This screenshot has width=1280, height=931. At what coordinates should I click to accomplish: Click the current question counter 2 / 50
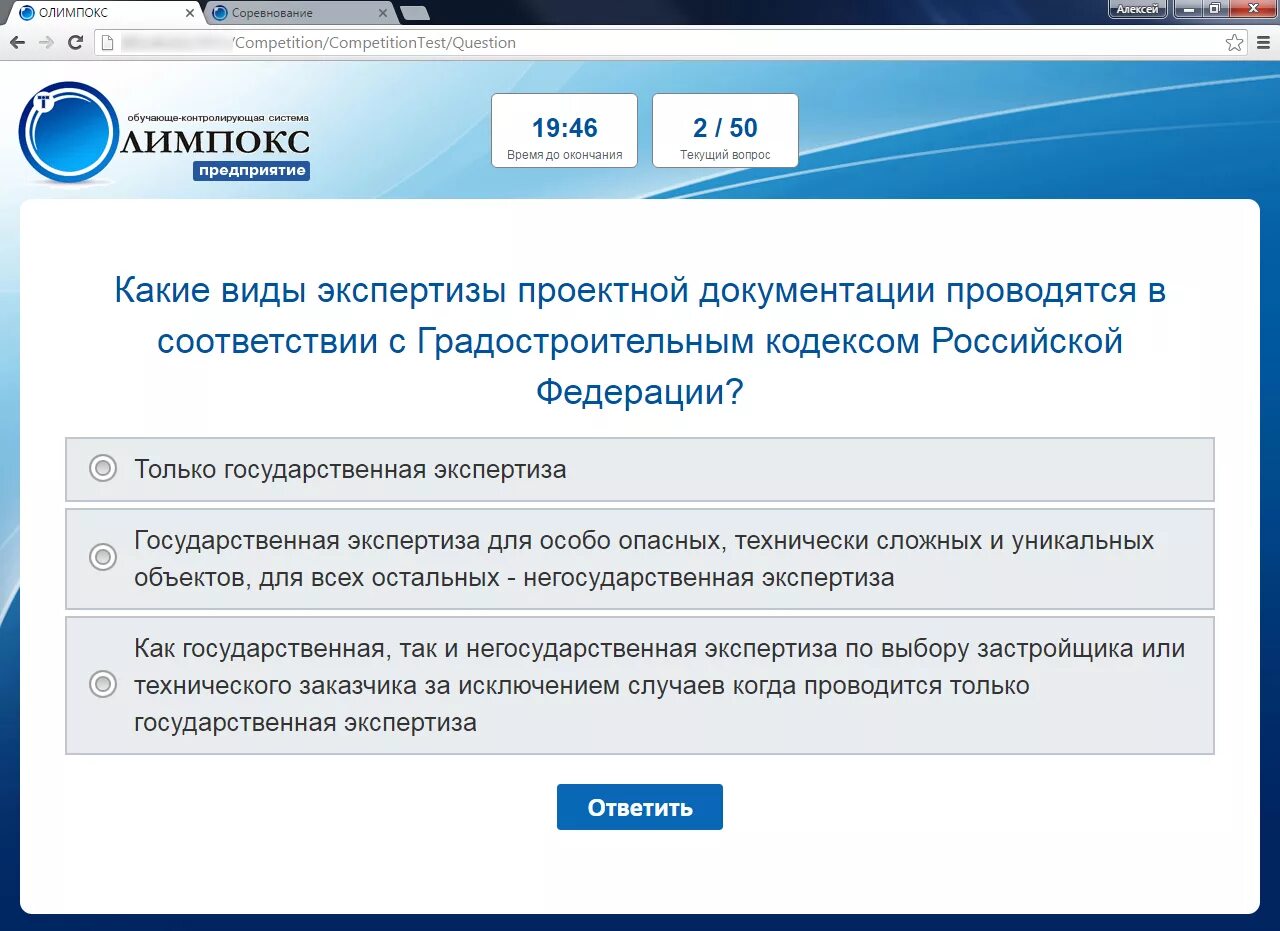pyautogui.click(x=725, y=128)
